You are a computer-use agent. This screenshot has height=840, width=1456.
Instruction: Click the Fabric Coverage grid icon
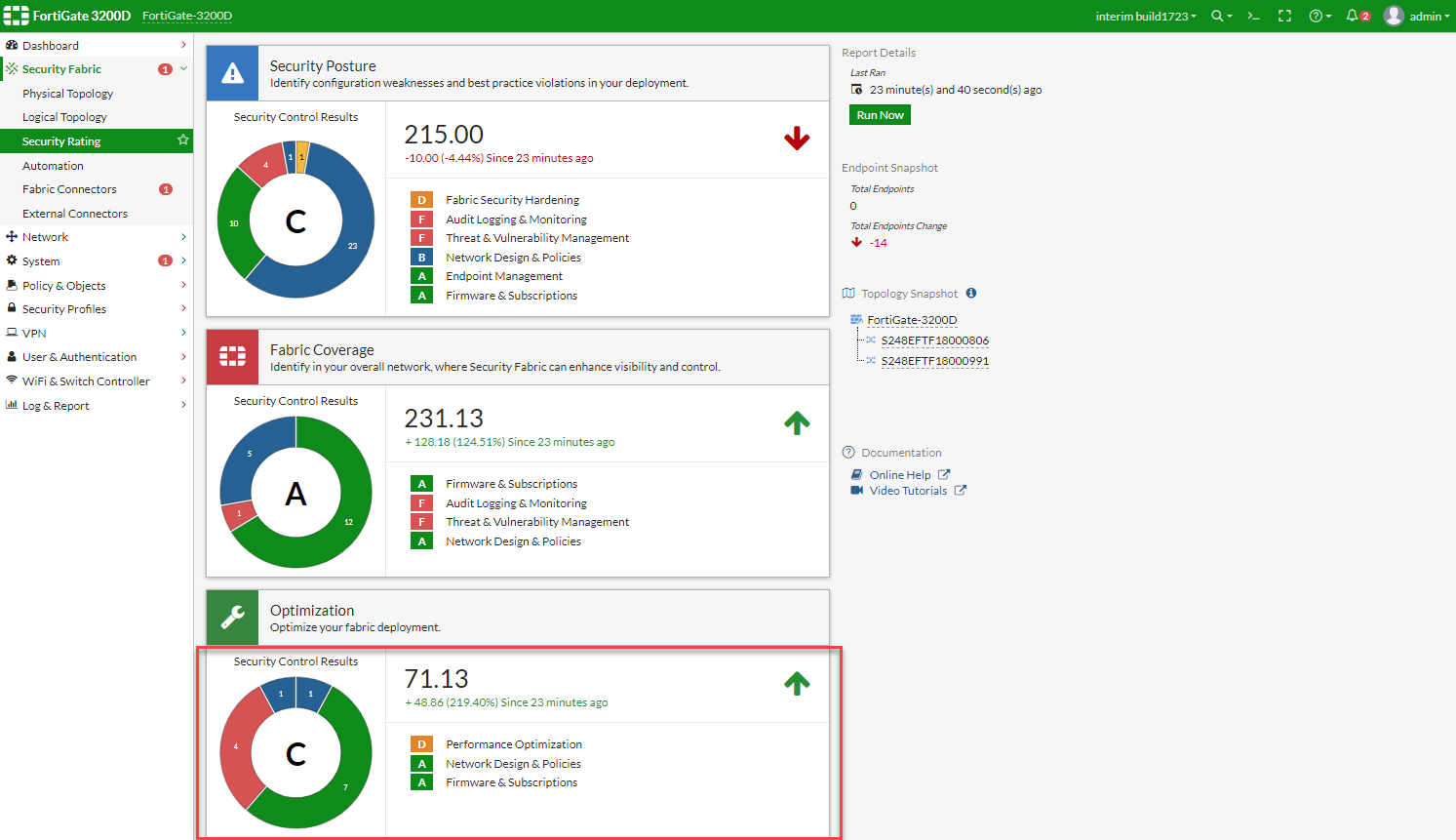(231, 357)
